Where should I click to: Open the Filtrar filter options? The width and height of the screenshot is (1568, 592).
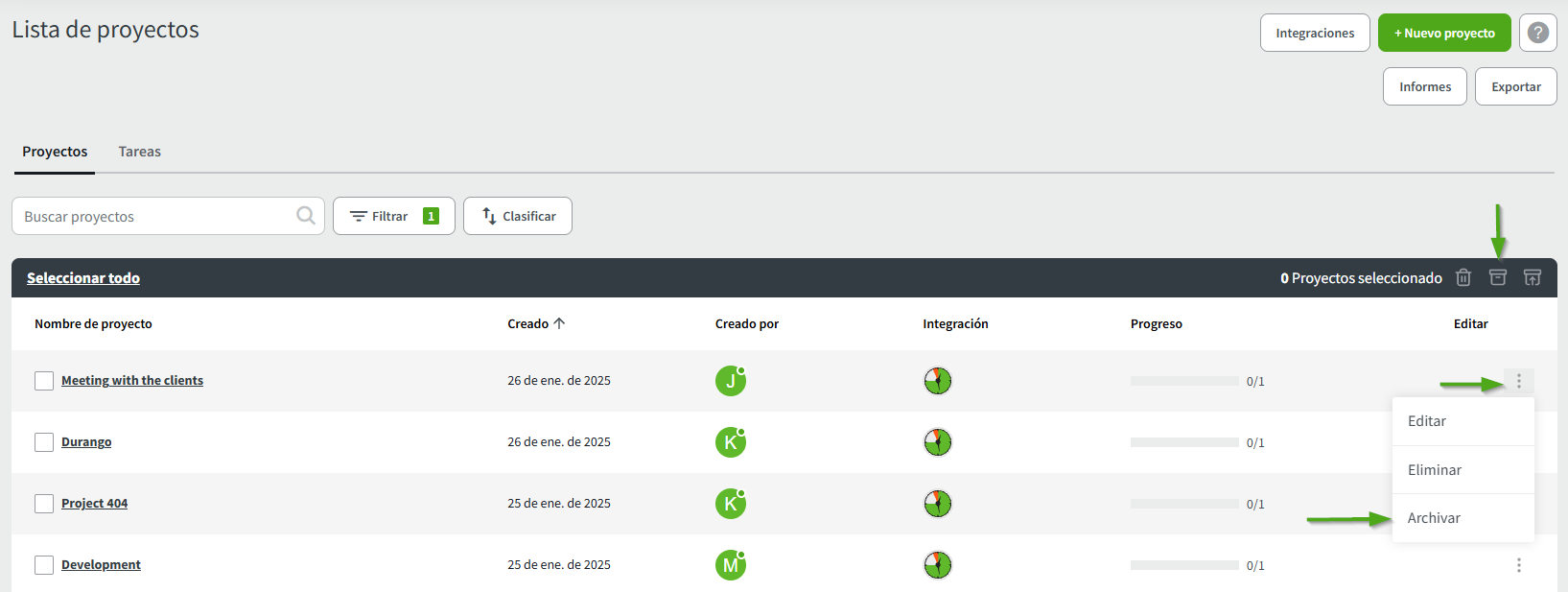[x=393, y=216]
